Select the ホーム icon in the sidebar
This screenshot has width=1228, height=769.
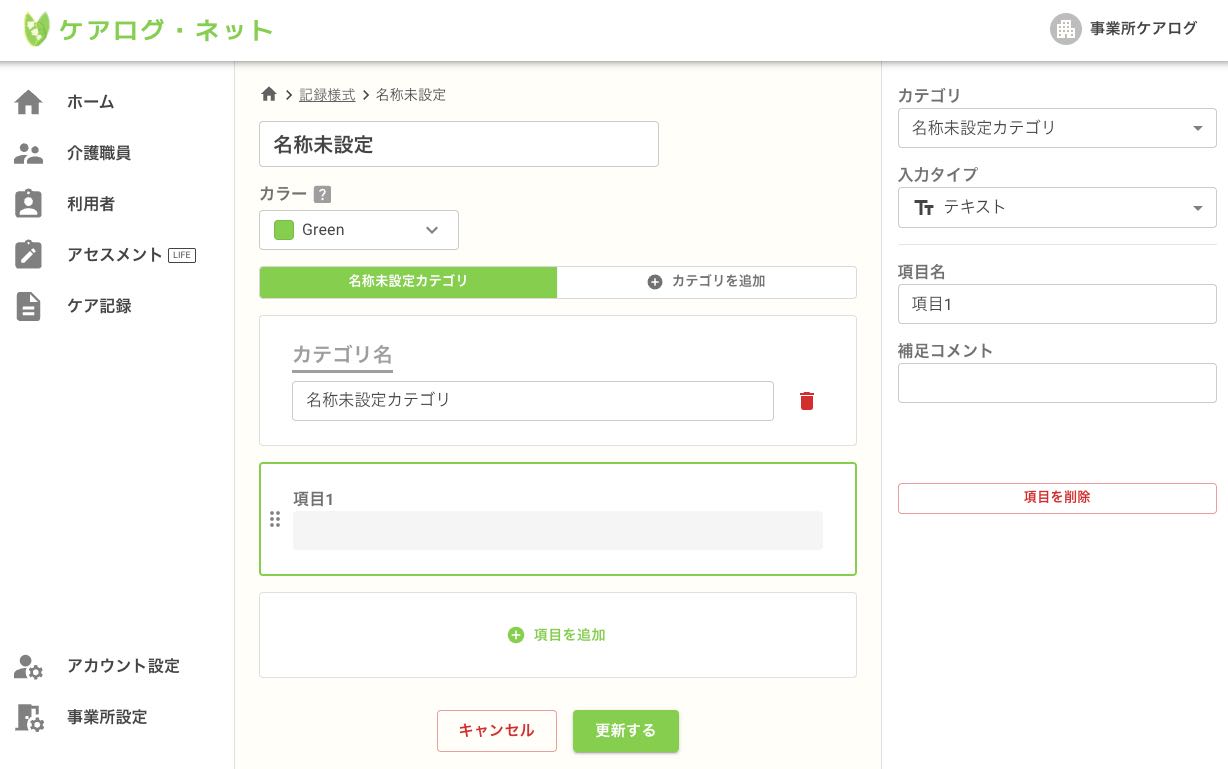[x=29, y=102]
